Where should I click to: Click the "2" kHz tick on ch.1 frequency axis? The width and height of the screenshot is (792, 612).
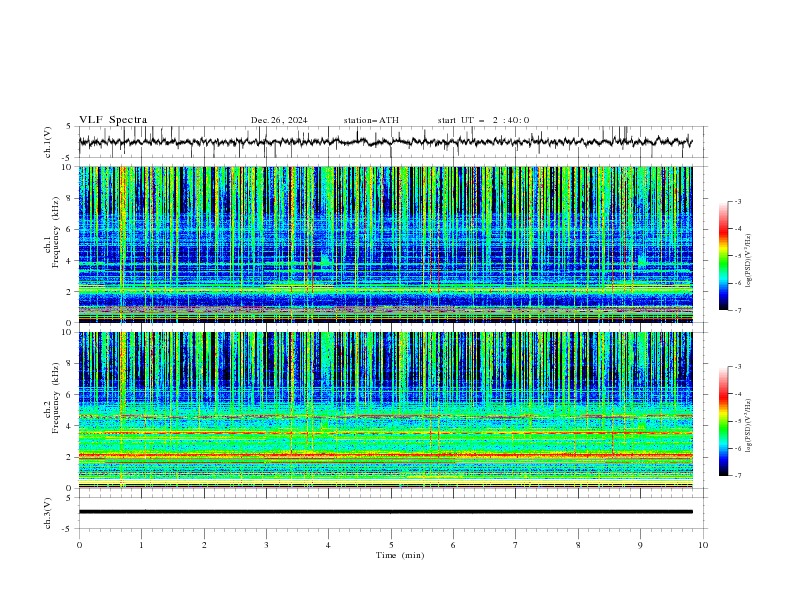(70, 292)
